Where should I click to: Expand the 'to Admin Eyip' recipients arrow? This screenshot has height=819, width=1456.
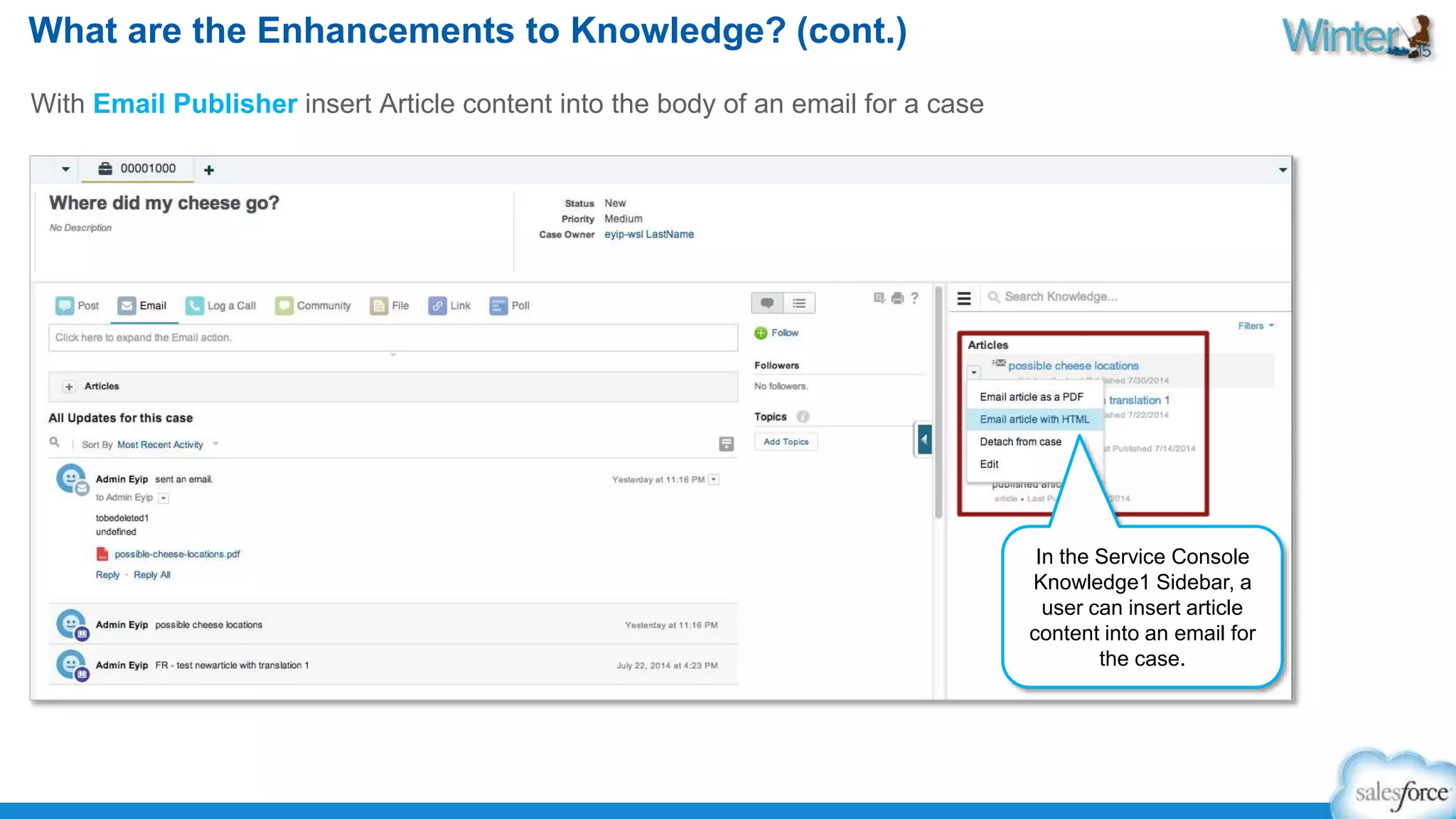164,498
